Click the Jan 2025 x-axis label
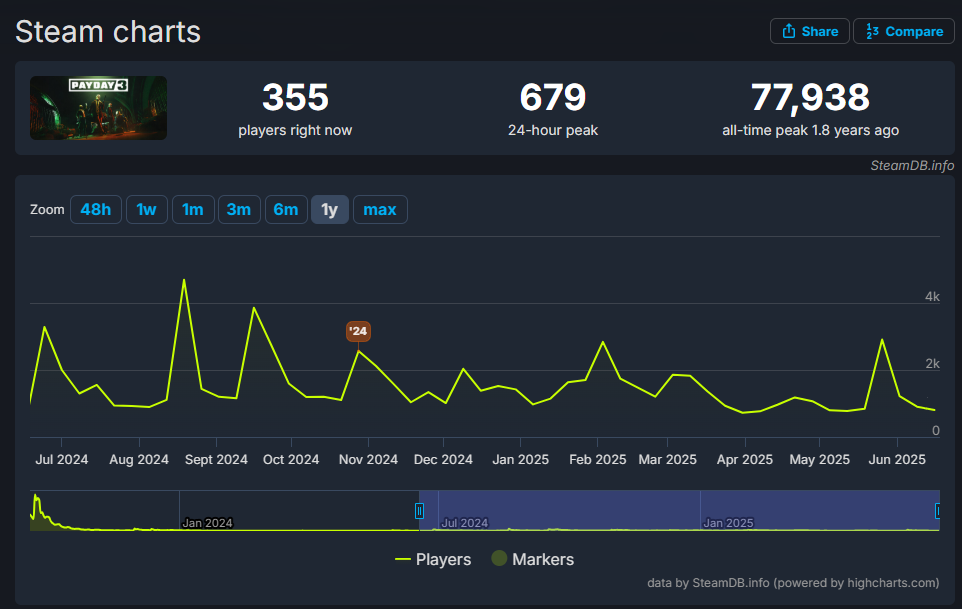Viewport: 962px width, 609px height. click(x=520, y=459)
